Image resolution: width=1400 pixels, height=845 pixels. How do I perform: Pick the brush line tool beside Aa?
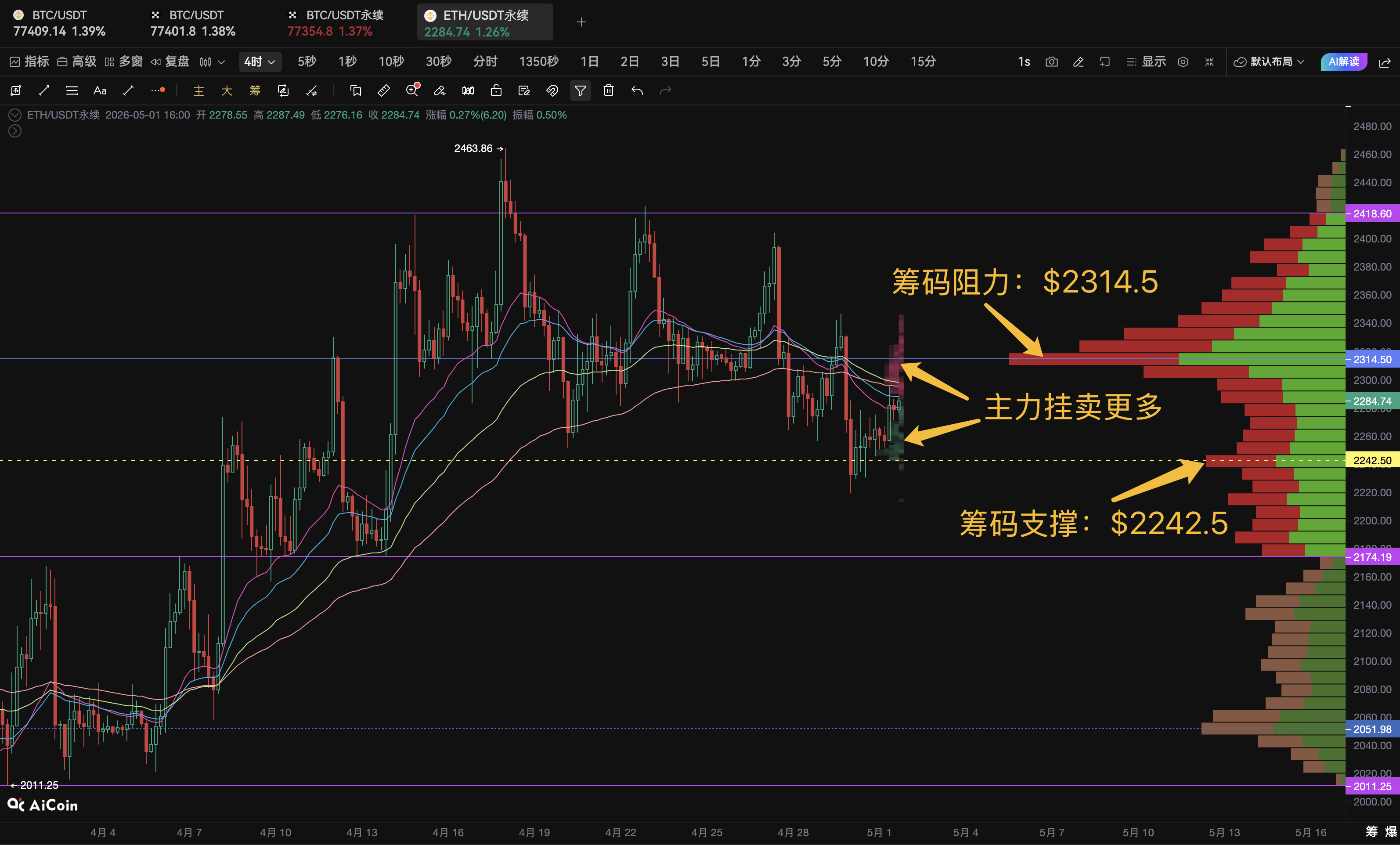[x=128, y=90]
